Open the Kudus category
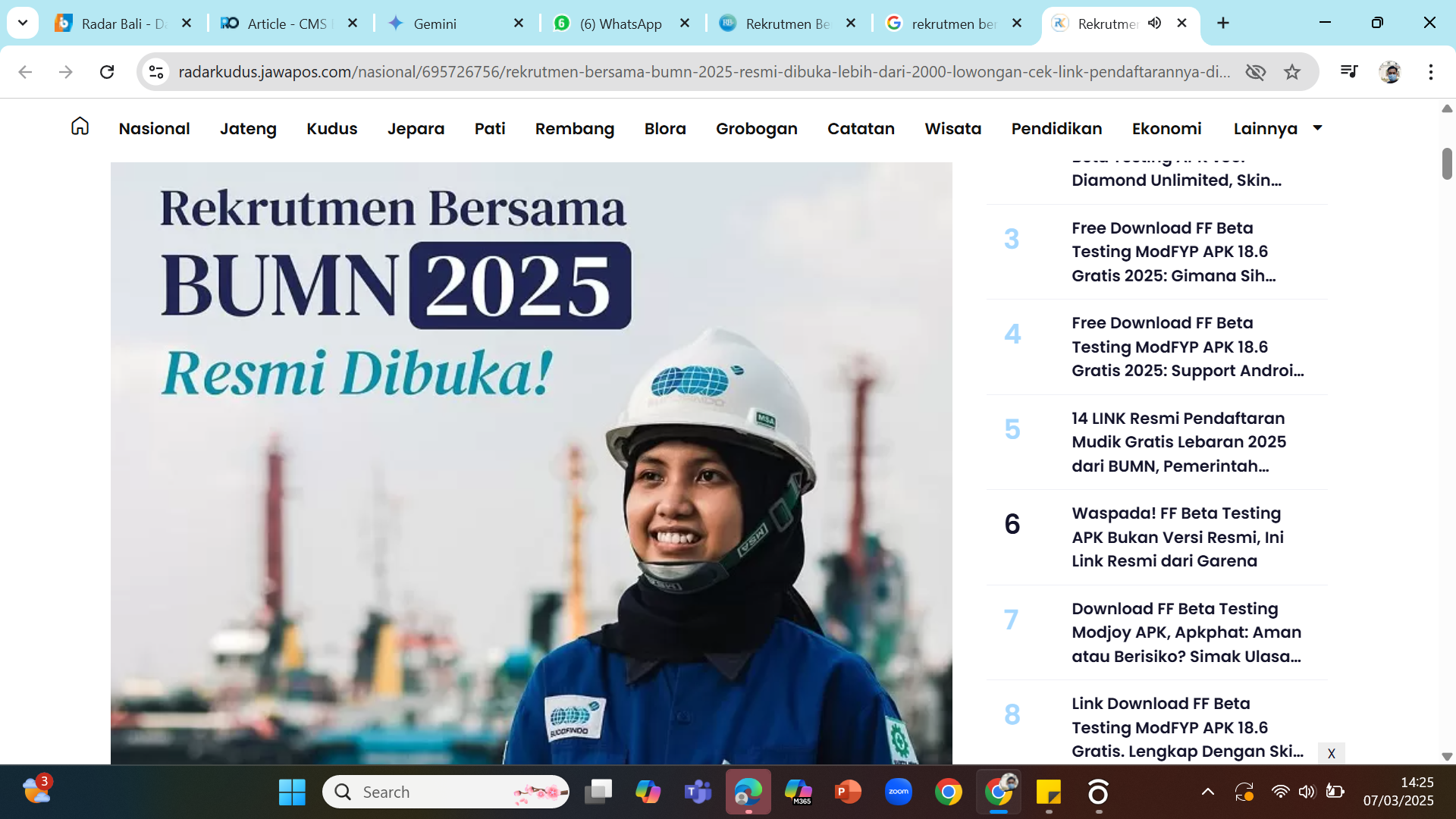Viewport: 1456px width, 819px height. pyautogui.click(x=331, y=129)
